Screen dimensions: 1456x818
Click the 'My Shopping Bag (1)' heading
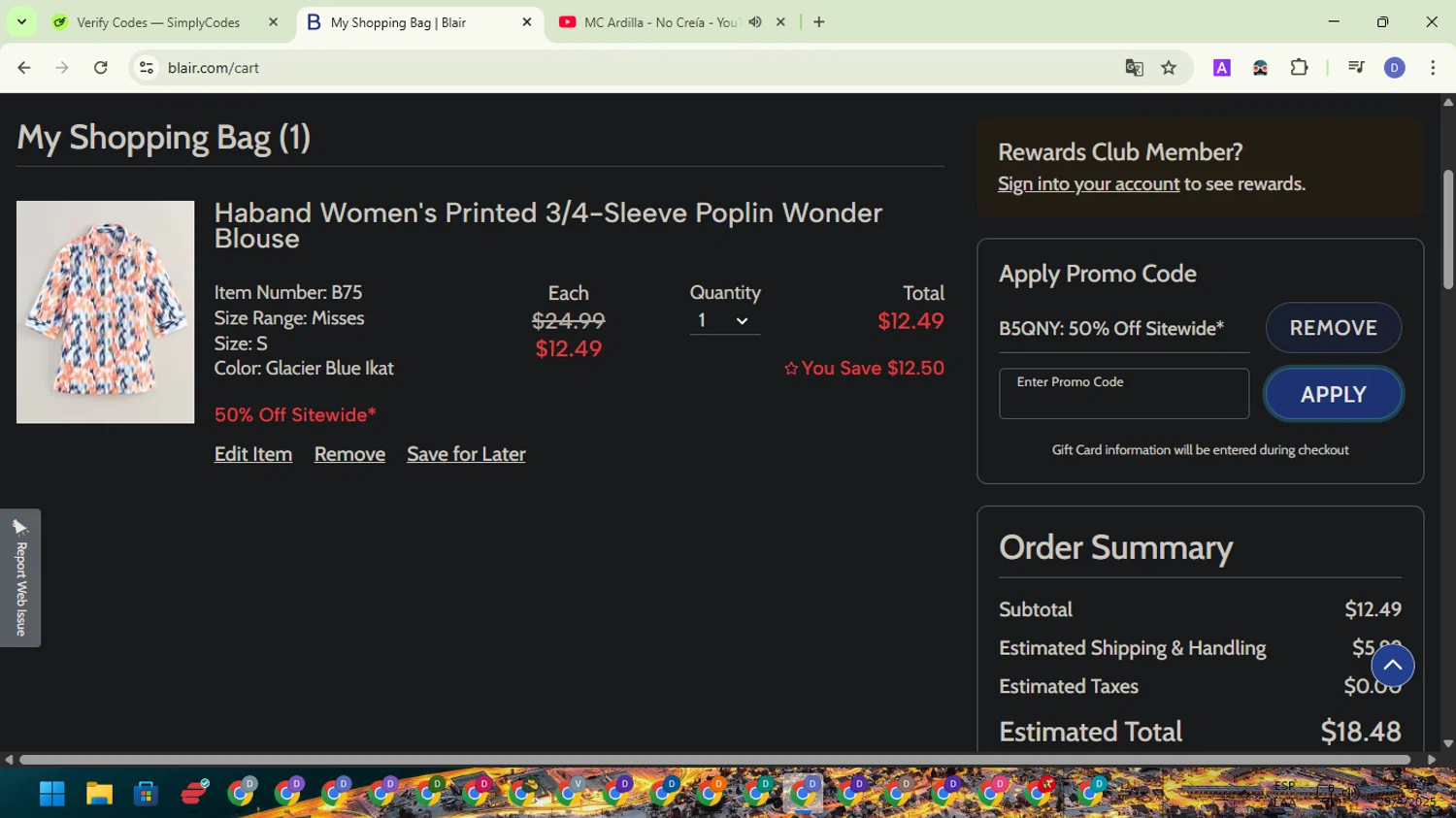click(x=164, y=138)
